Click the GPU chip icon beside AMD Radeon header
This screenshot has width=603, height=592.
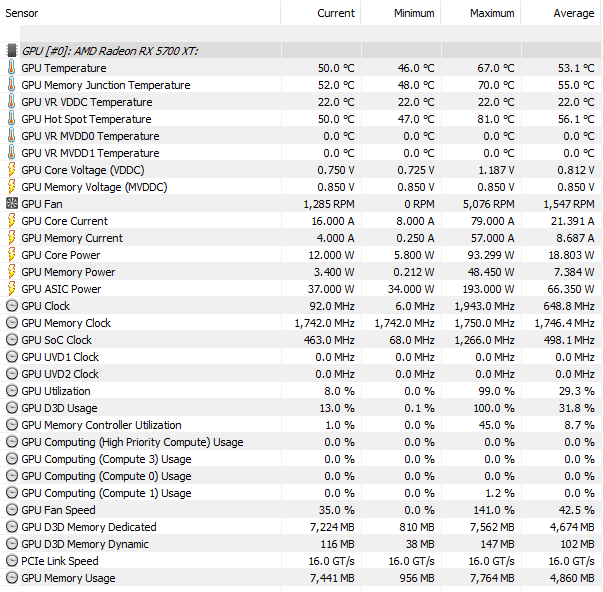click(x=12, y=50)
